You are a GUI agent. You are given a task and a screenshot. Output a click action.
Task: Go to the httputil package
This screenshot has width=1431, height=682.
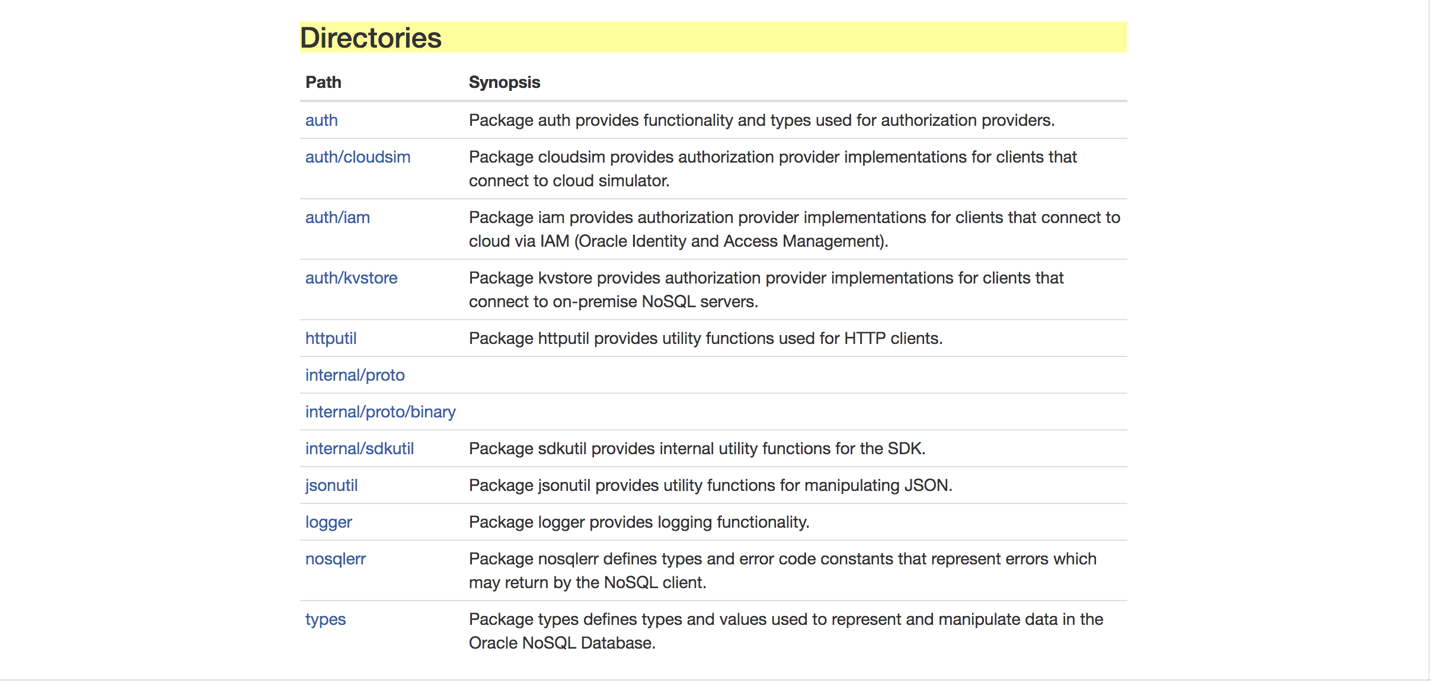(330, 338)
